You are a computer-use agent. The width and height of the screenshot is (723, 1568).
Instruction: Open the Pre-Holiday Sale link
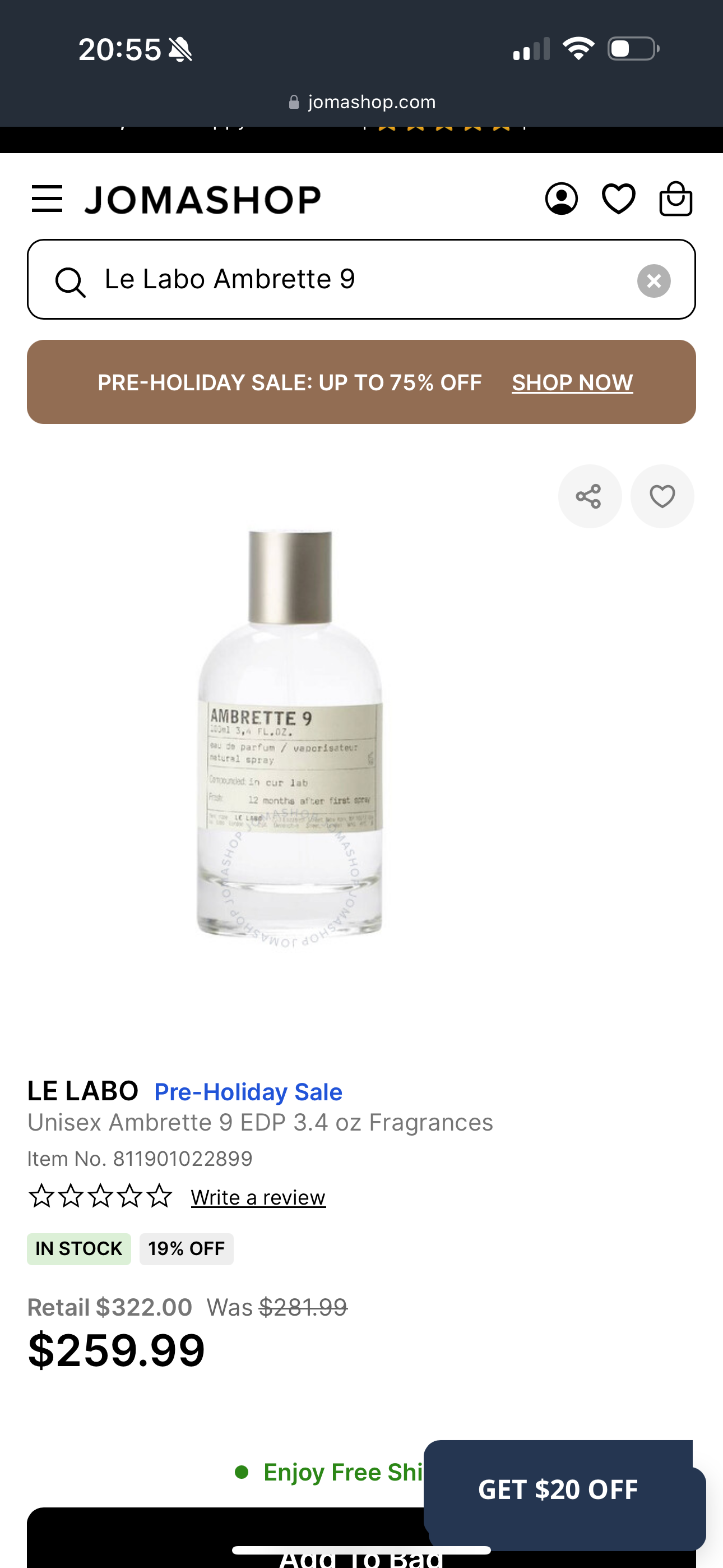tap(248, 1092)
